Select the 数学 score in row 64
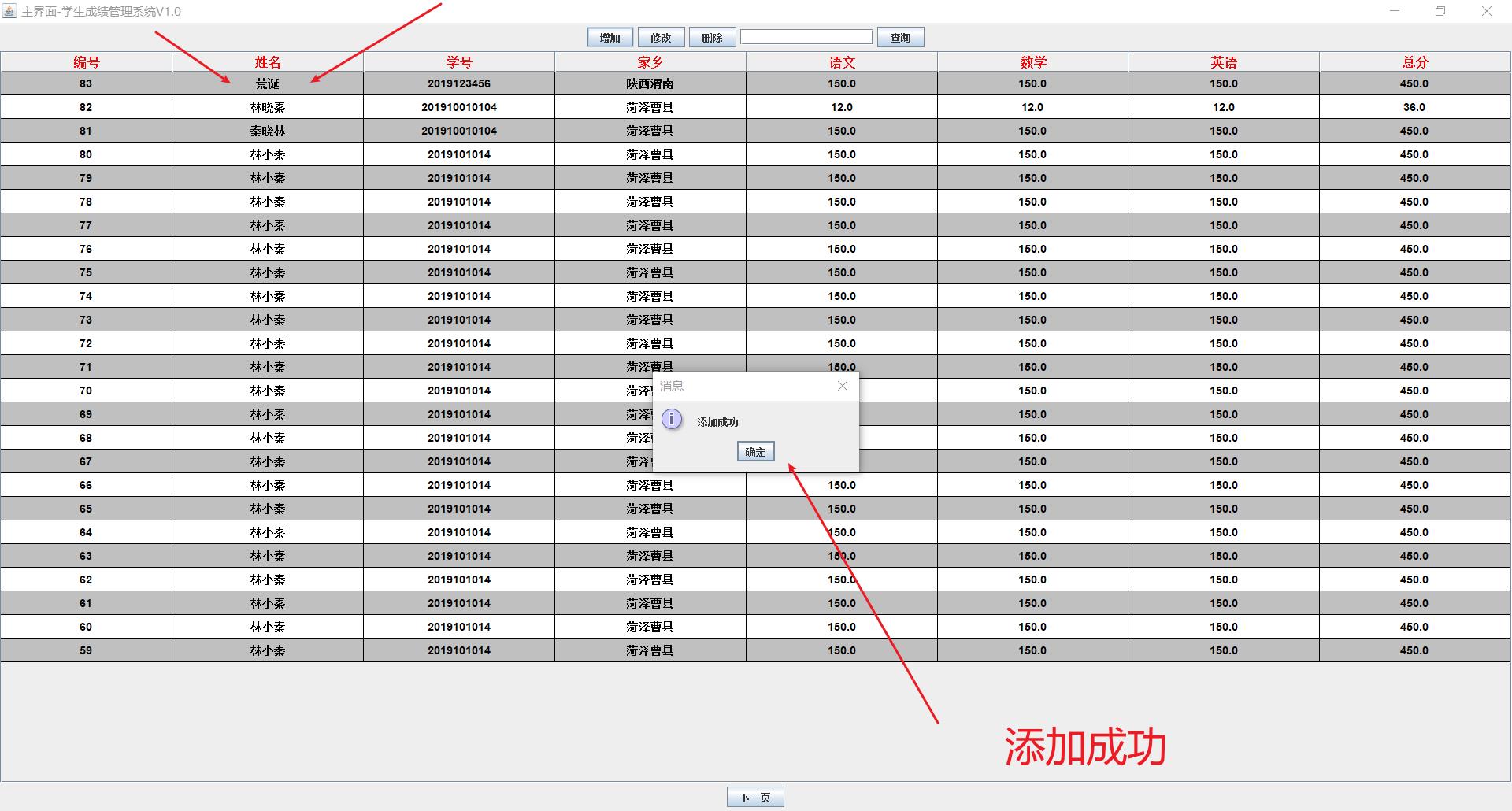This screenshot has height=811, width=1512. pos(1032,532)
